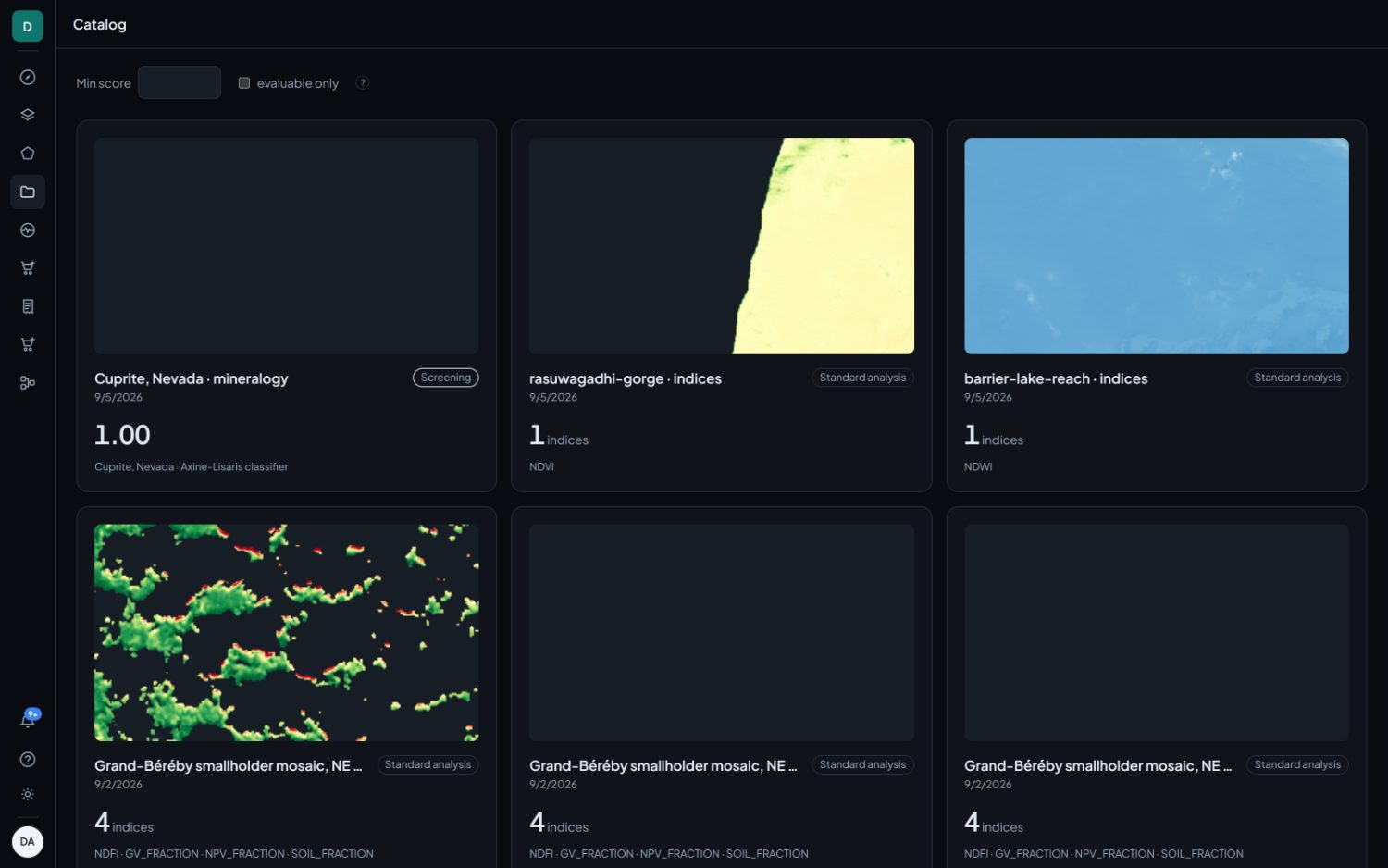Open the barrier-lake-reach blue NDWI thumbnail
This screenshot has width=1388, height=868.
point(1157,246)
